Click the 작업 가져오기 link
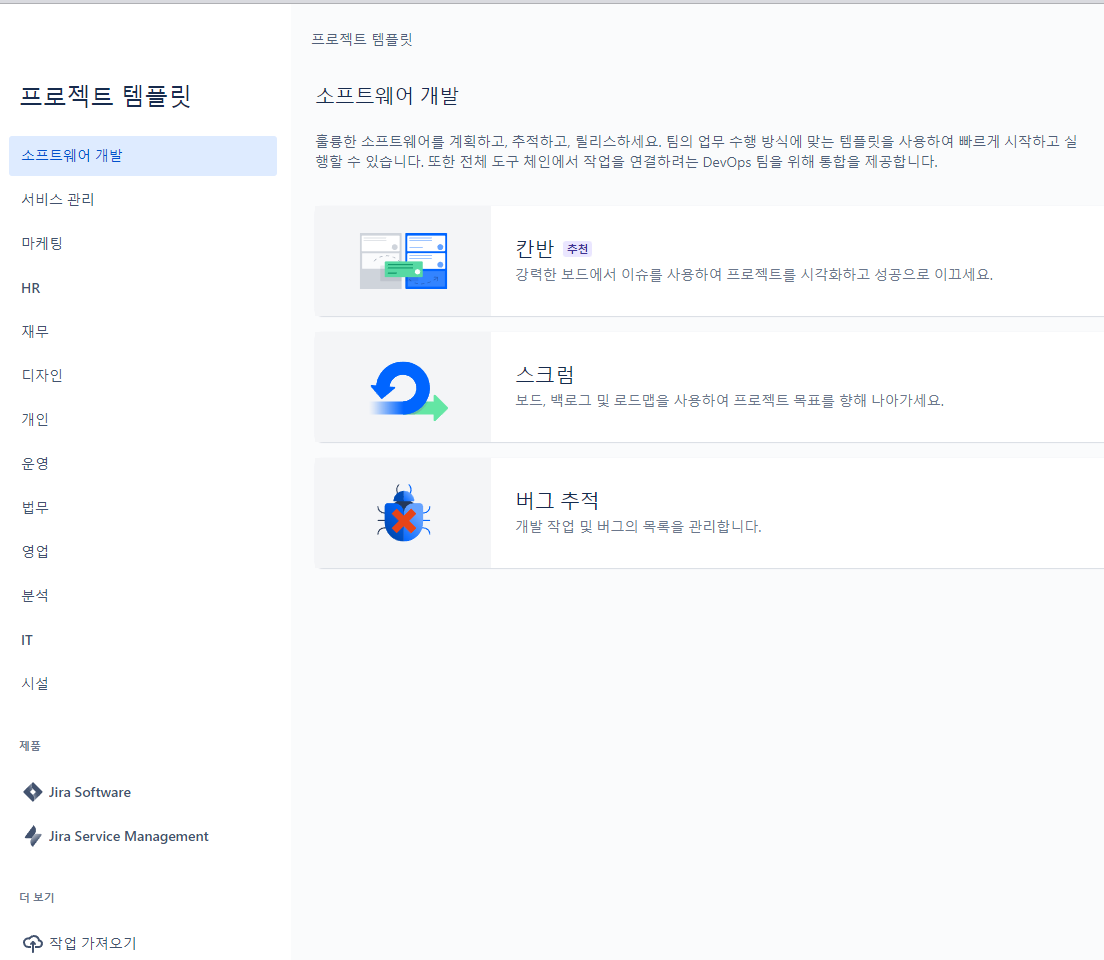This screenshot has width=1104, height=960. pyautogui.click(x=95, y=942)
